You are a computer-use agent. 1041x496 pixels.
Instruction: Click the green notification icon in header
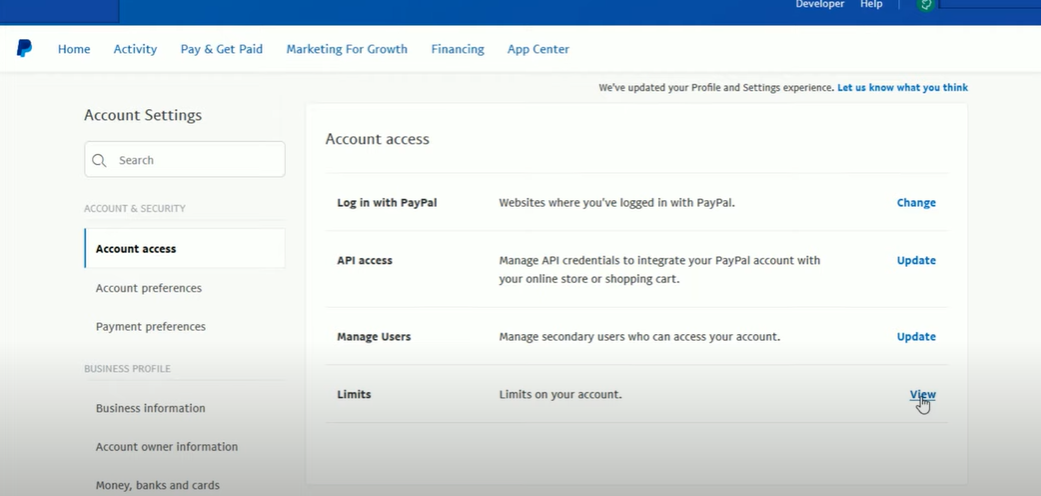925,5
